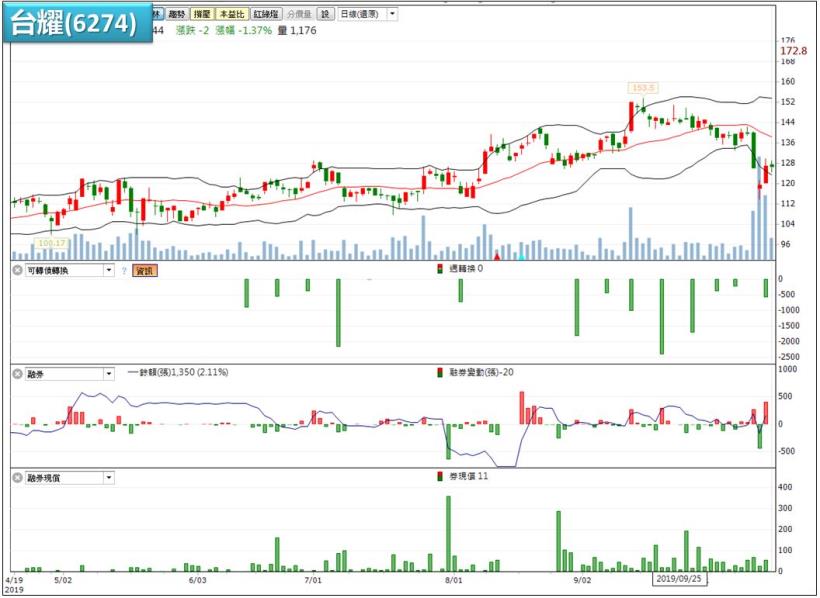Expand the 可轉債轉換 indicator dropdown
820x598 pixels.
[108, 270]
